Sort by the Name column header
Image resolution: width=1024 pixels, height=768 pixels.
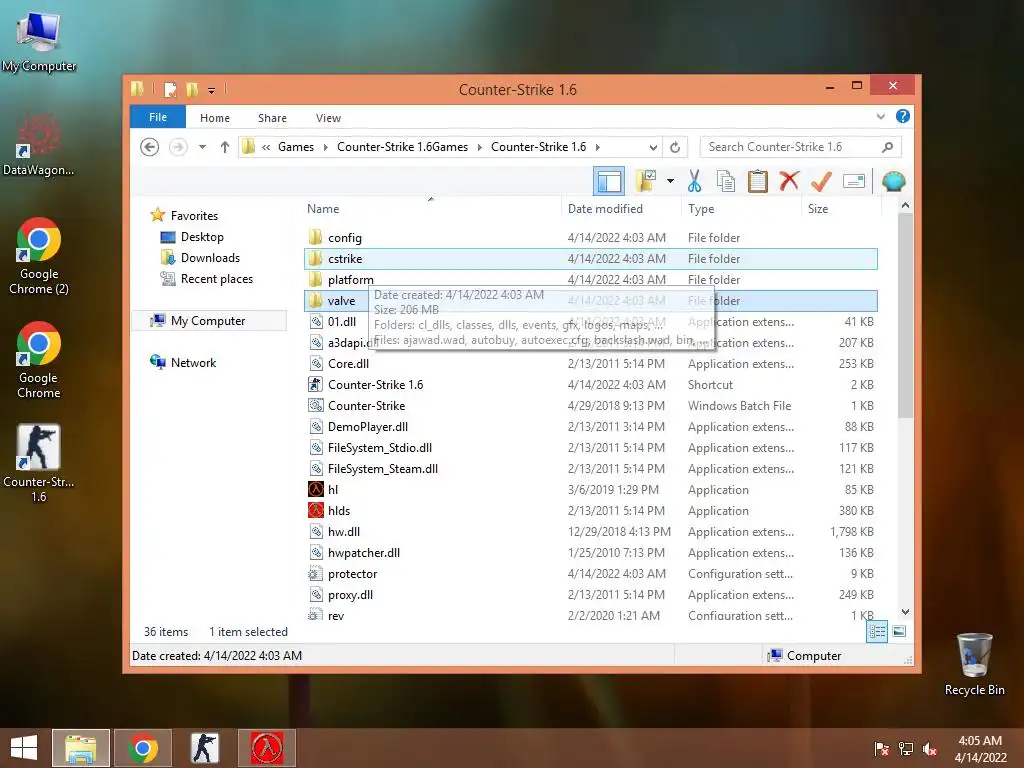[323, 209]
